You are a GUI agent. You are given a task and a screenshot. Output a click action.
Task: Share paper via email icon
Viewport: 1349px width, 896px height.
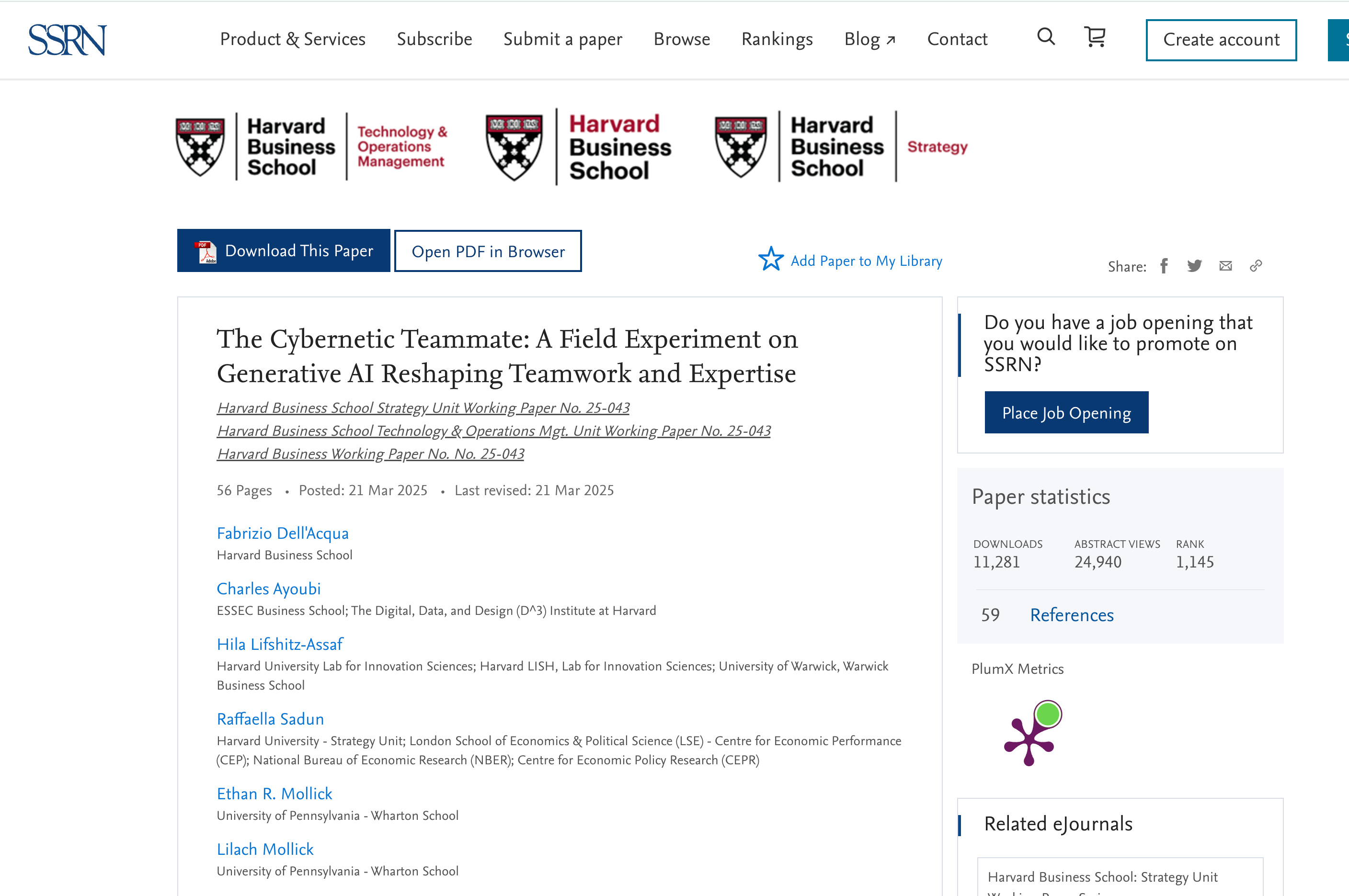[x=1225, y=266]
